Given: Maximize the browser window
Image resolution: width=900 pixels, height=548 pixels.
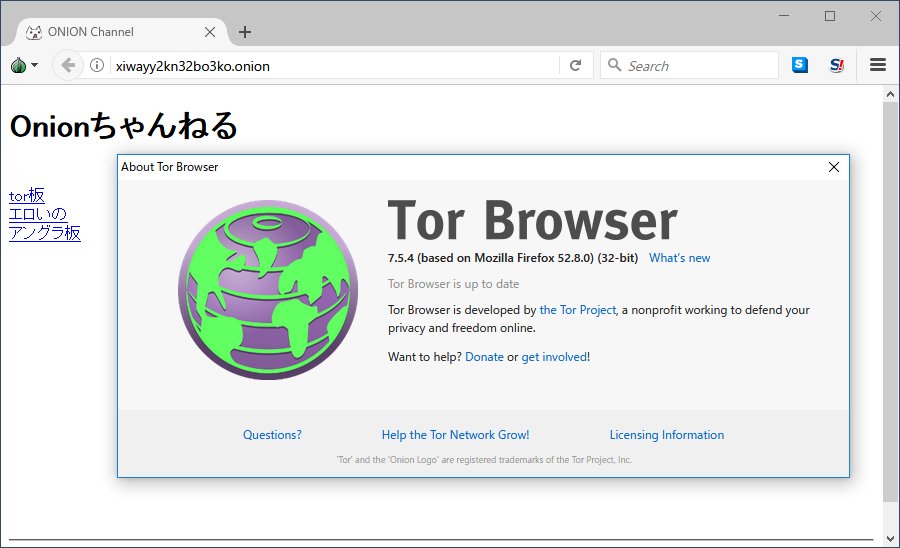Looking at the screenshot, I should [830, 15].
